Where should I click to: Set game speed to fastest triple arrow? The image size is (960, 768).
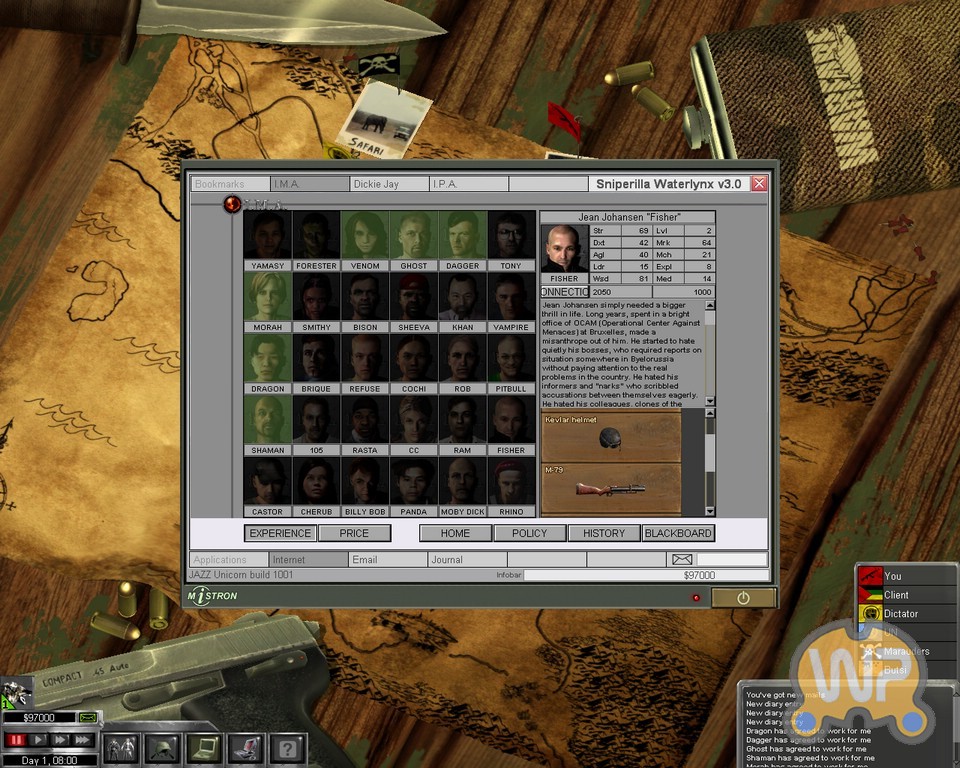pyautogui.click(x=83, y=739)
